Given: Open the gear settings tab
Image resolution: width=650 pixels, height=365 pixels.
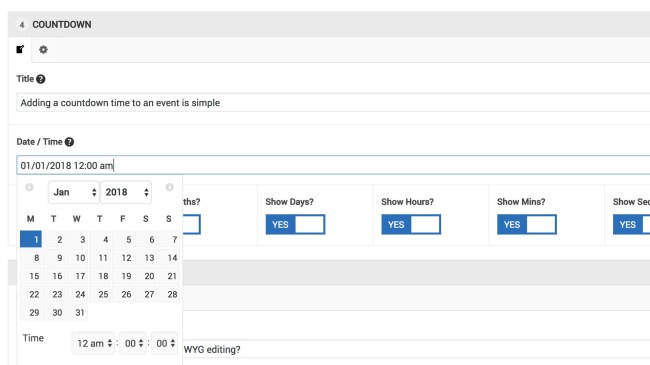Looking at the screenshot, I should point(43,50).
